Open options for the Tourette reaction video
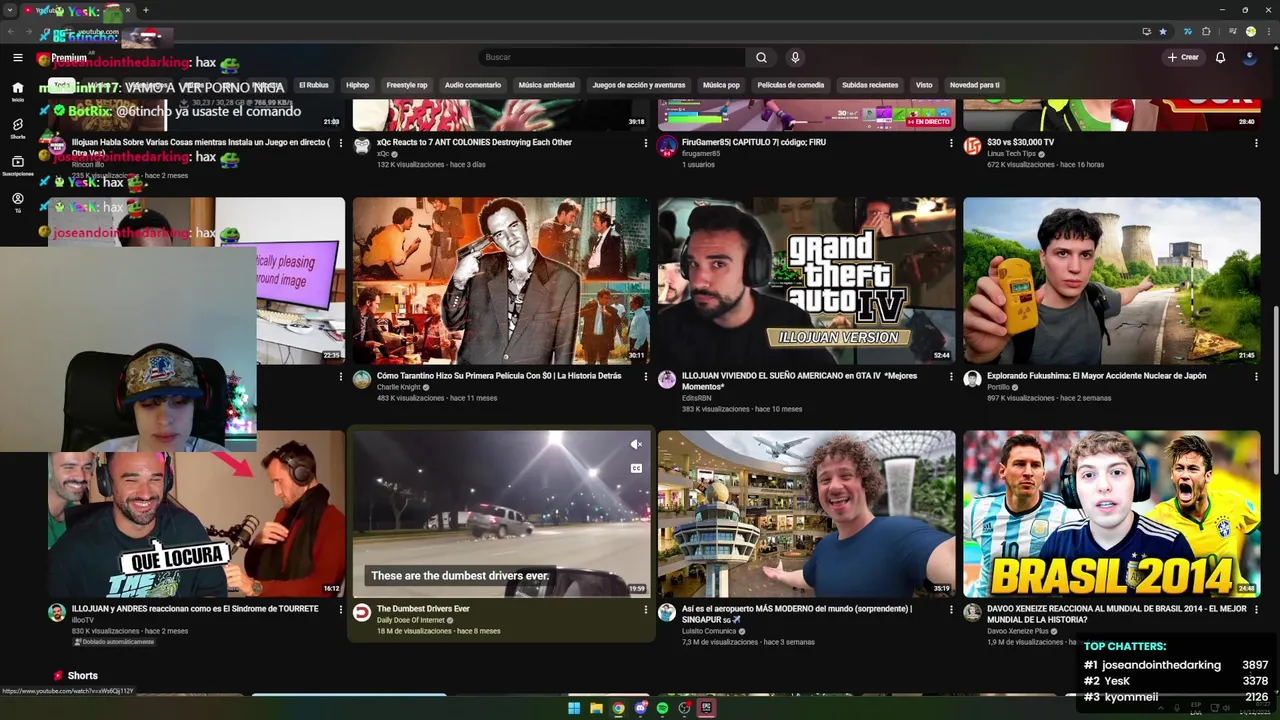Viewport: 1280px width, 720px height. click(340, 610)
